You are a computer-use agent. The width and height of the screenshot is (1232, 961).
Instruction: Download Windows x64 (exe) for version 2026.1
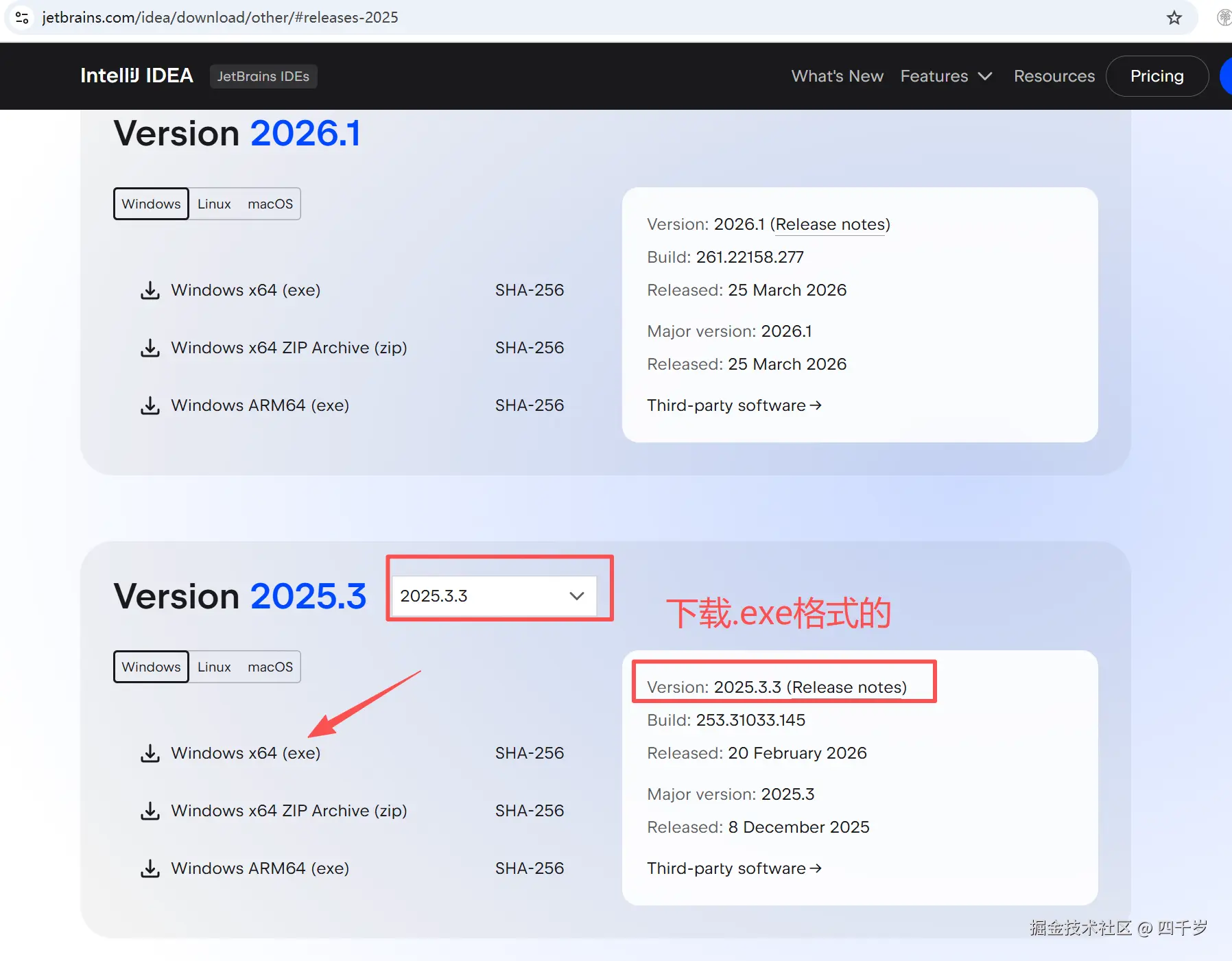(x=246, y=290)
